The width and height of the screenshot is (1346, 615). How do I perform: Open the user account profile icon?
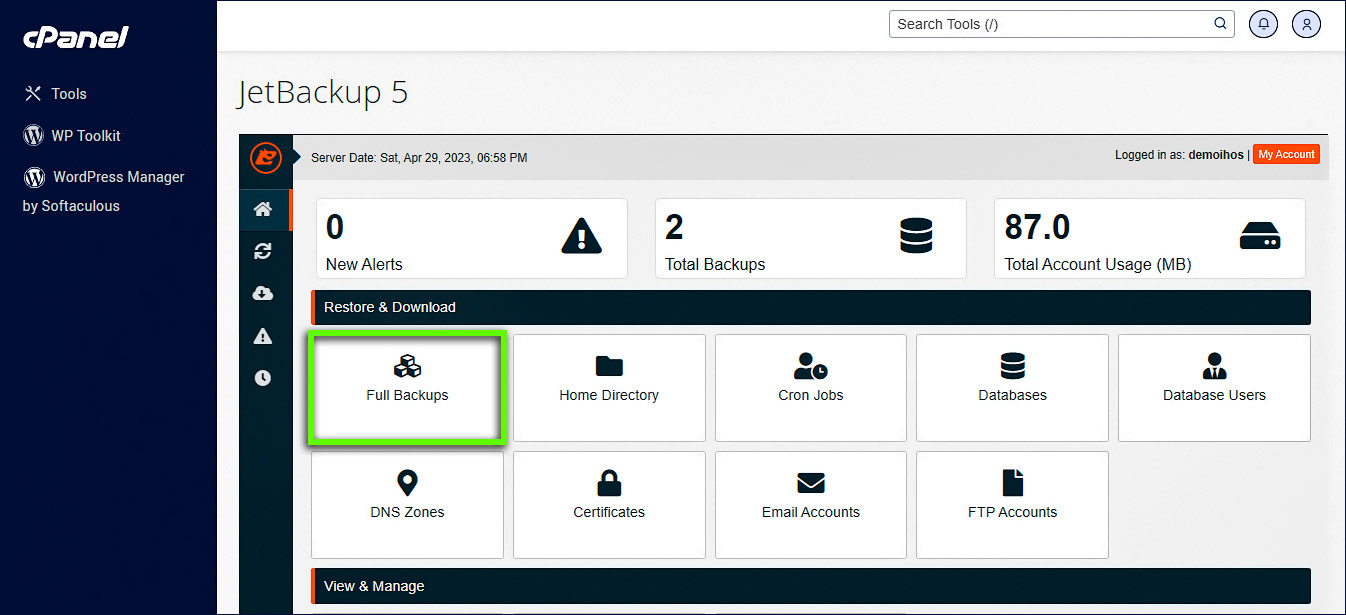click(x=1306, y=24)
